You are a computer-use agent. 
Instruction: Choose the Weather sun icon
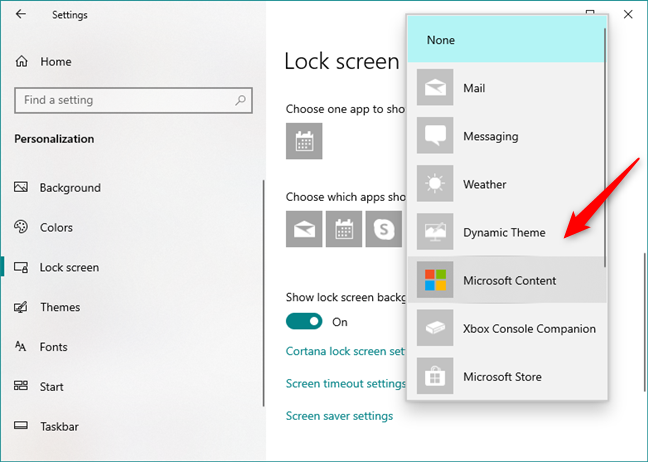tap(435, 184)
